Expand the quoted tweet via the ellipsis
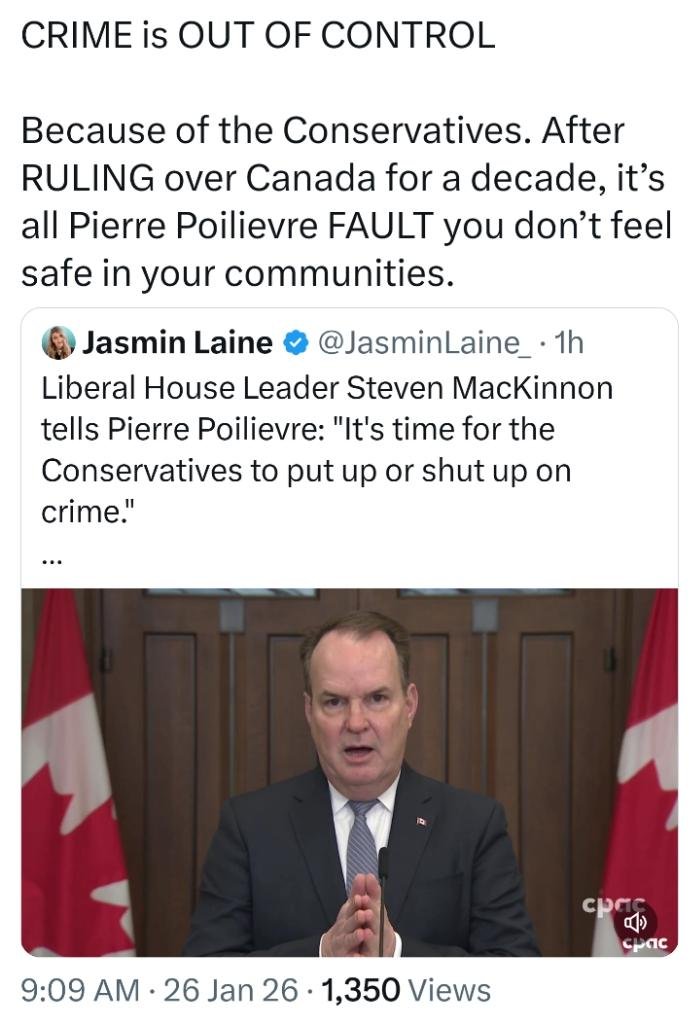Viewport: 699px width, 1024px height. pos(53,561)
